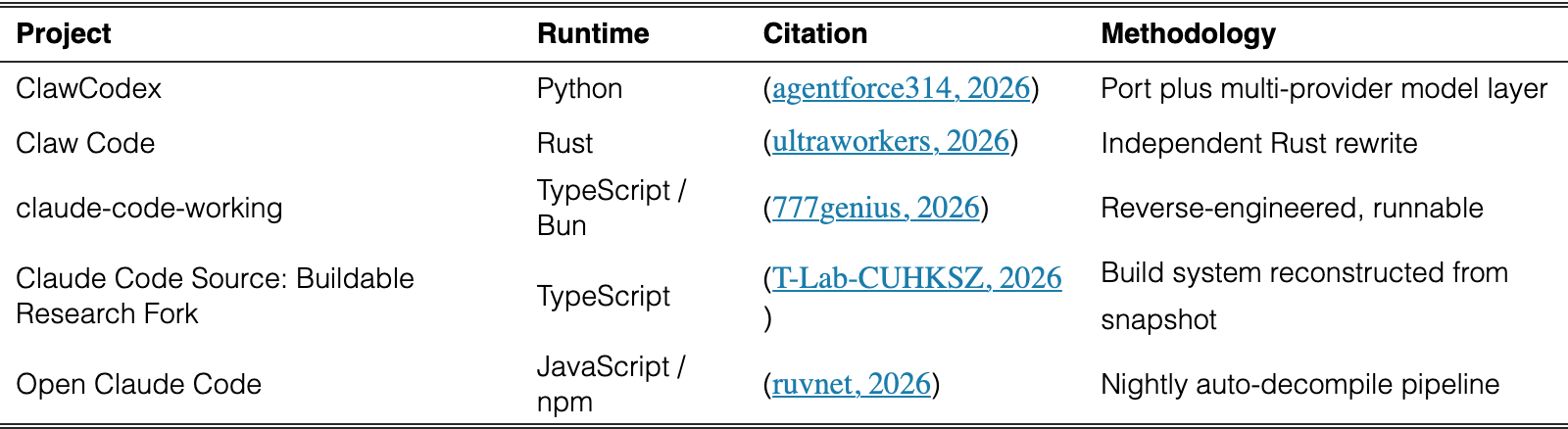Open the T-Lab-CUHKSZ, 2026 citation link
1568x429 pixels.
point(916,278)
